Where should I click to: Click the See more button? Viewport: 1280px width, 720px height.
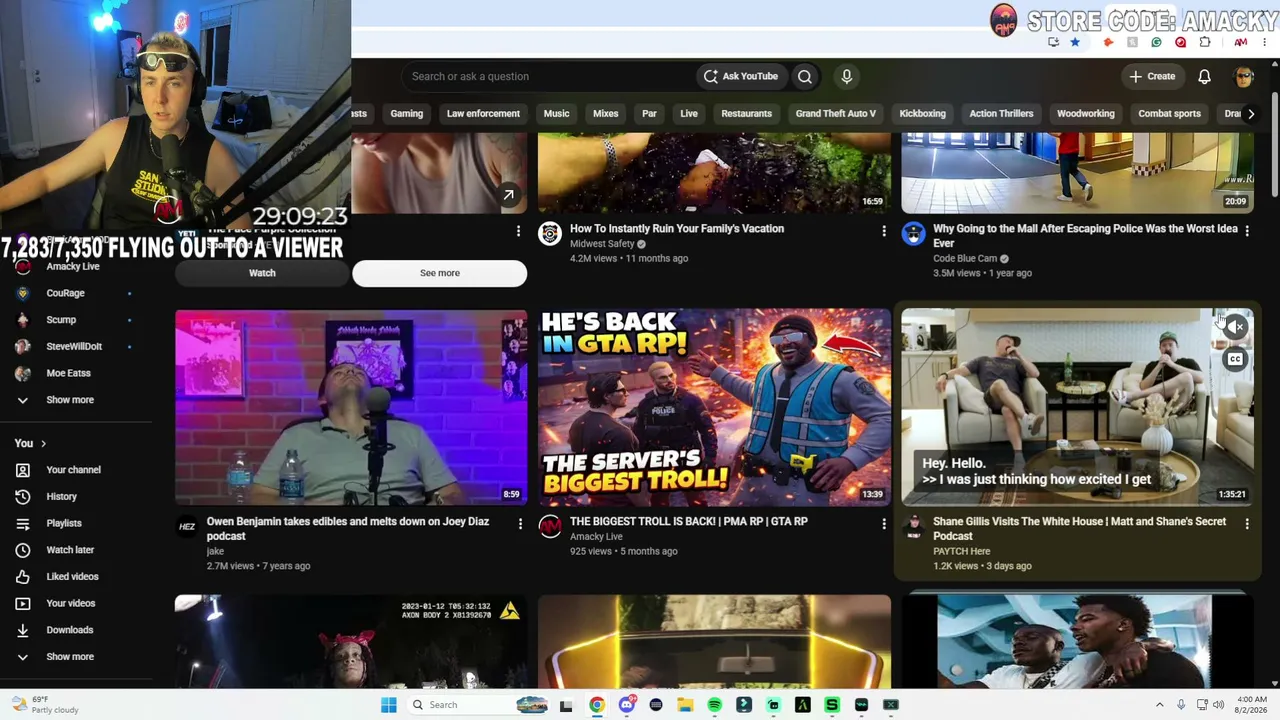[x=440, y=273]
